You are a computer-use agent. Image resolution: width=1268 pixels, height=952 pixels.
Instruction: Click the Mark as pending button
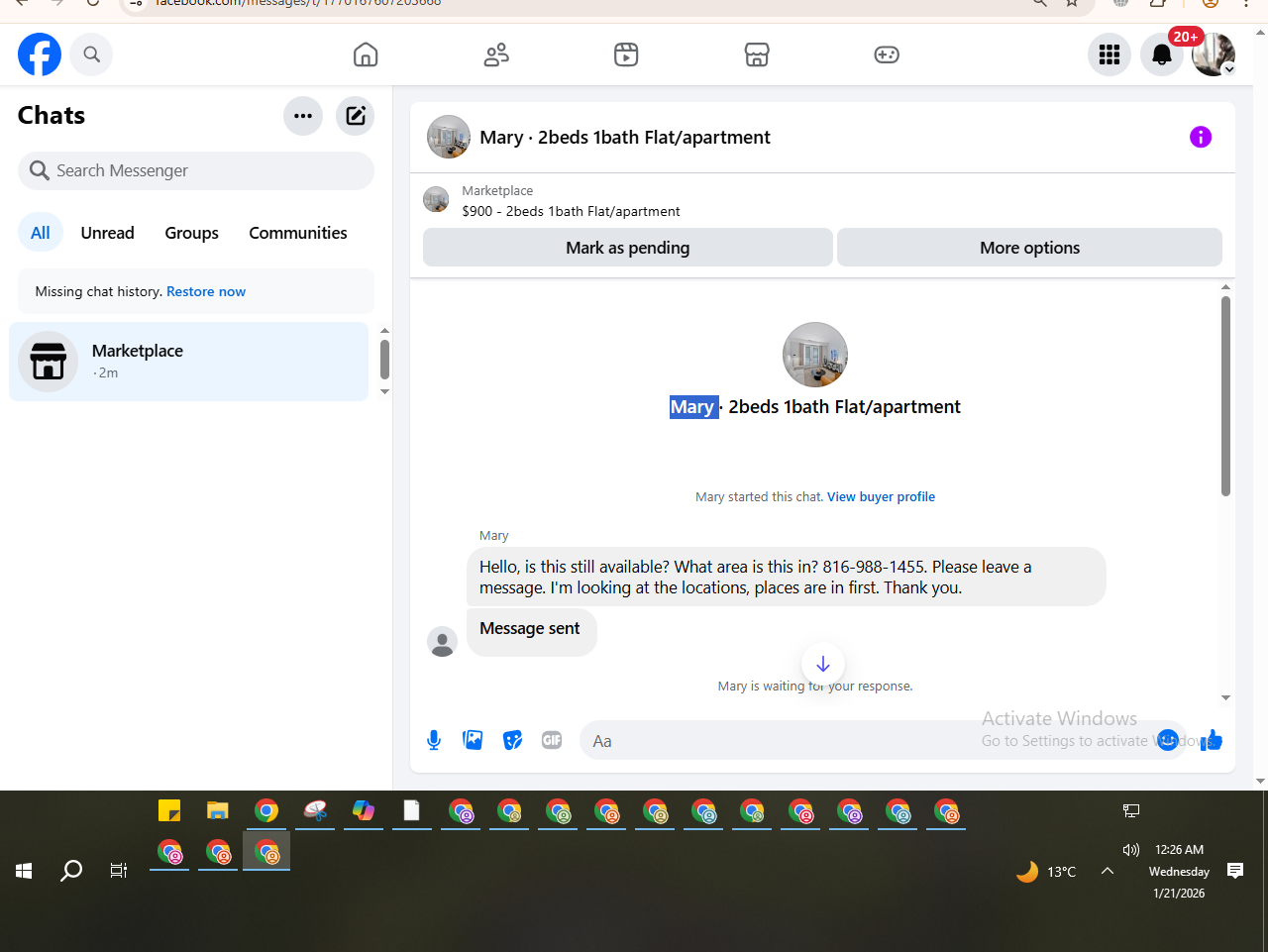(x=628, y=248)
